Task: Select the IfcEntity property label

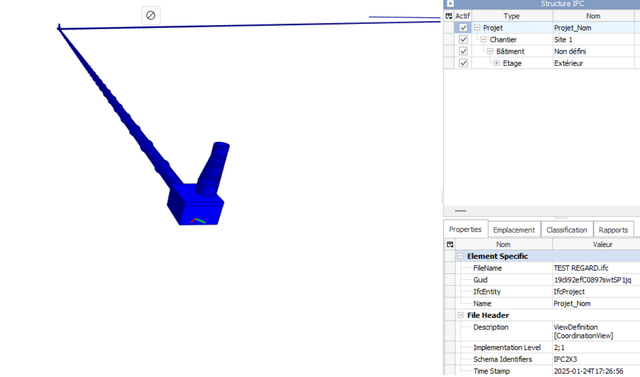Action: (x=487, y=292)
